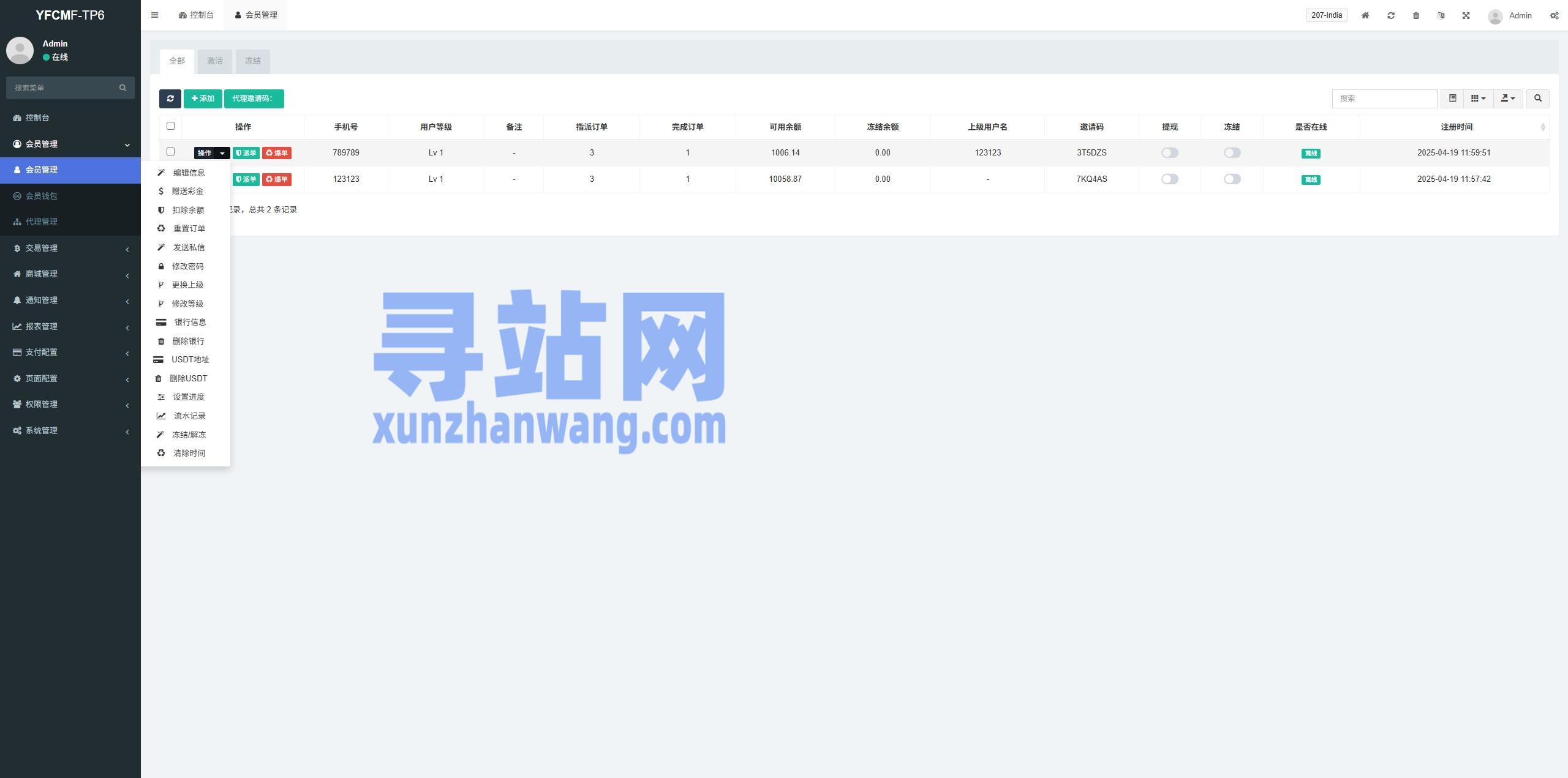Viewport: 1568px width, 778px height.
Task: Open the export dropdown in table toolbar
Action: pos(1508,99)
